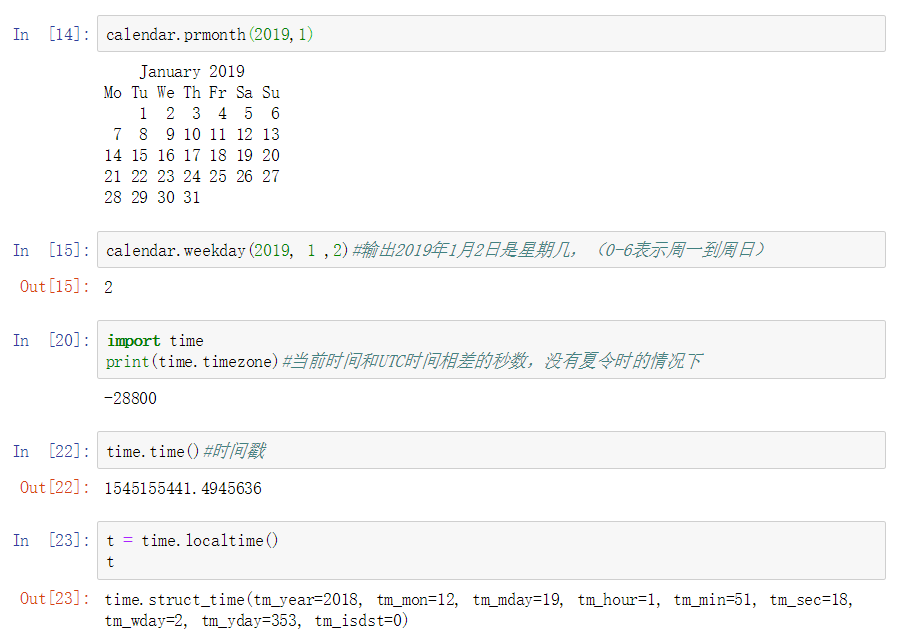903x637 pixels.
Task: Click the -28800 printed output
Action: [130, 398]
